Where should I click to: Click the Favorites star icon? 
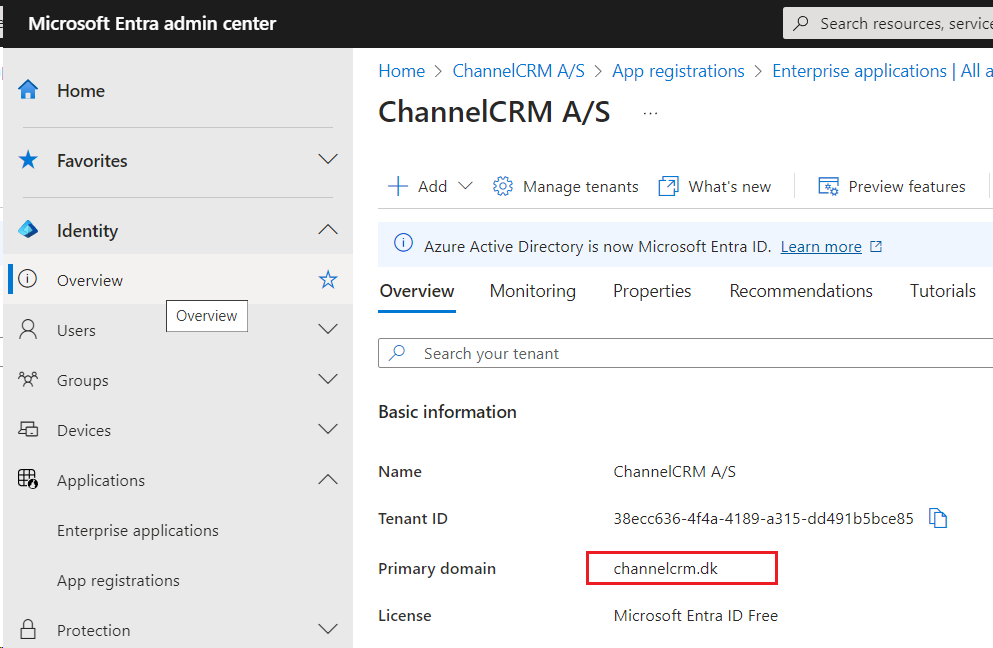28,160
